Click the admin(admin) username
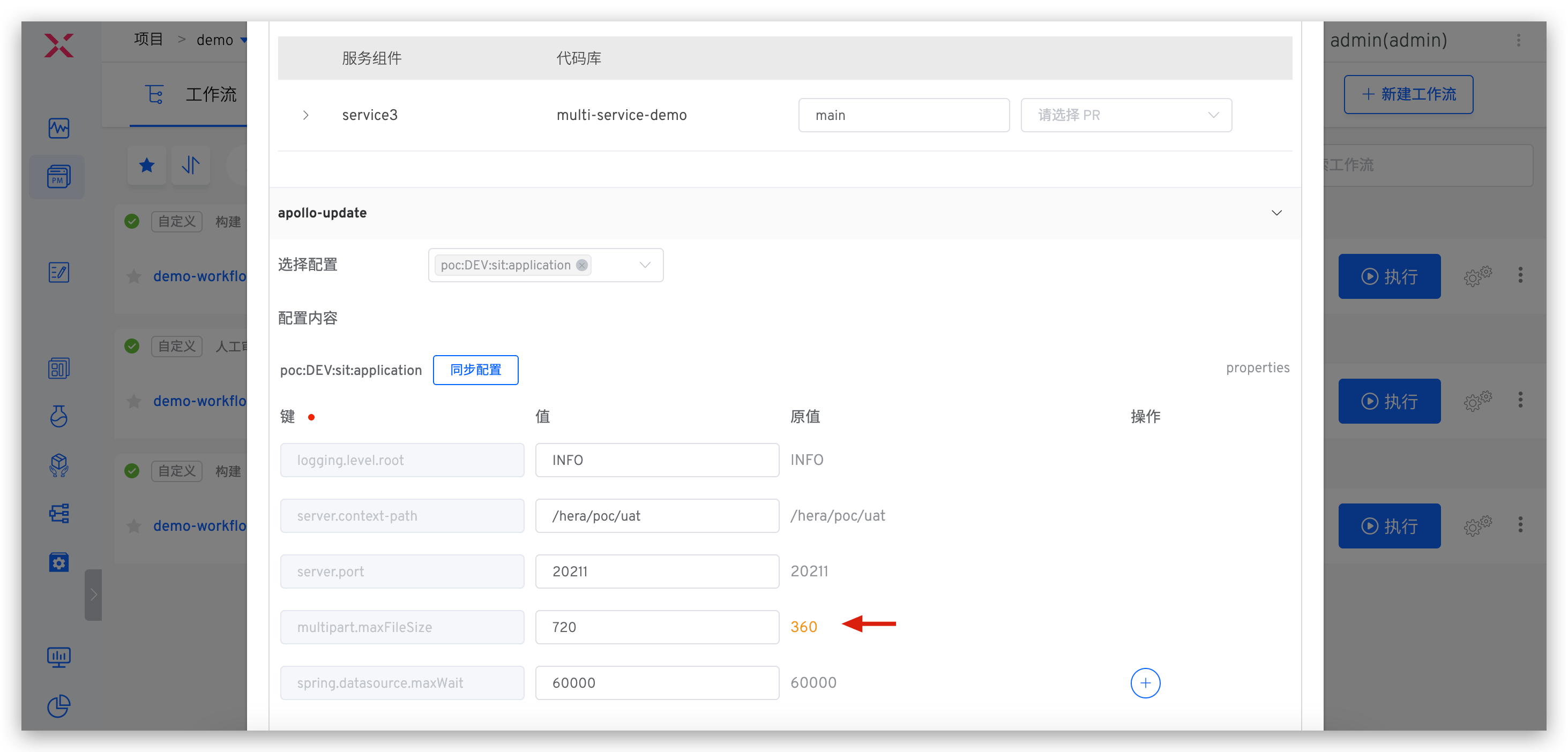 coord(1388,40)
